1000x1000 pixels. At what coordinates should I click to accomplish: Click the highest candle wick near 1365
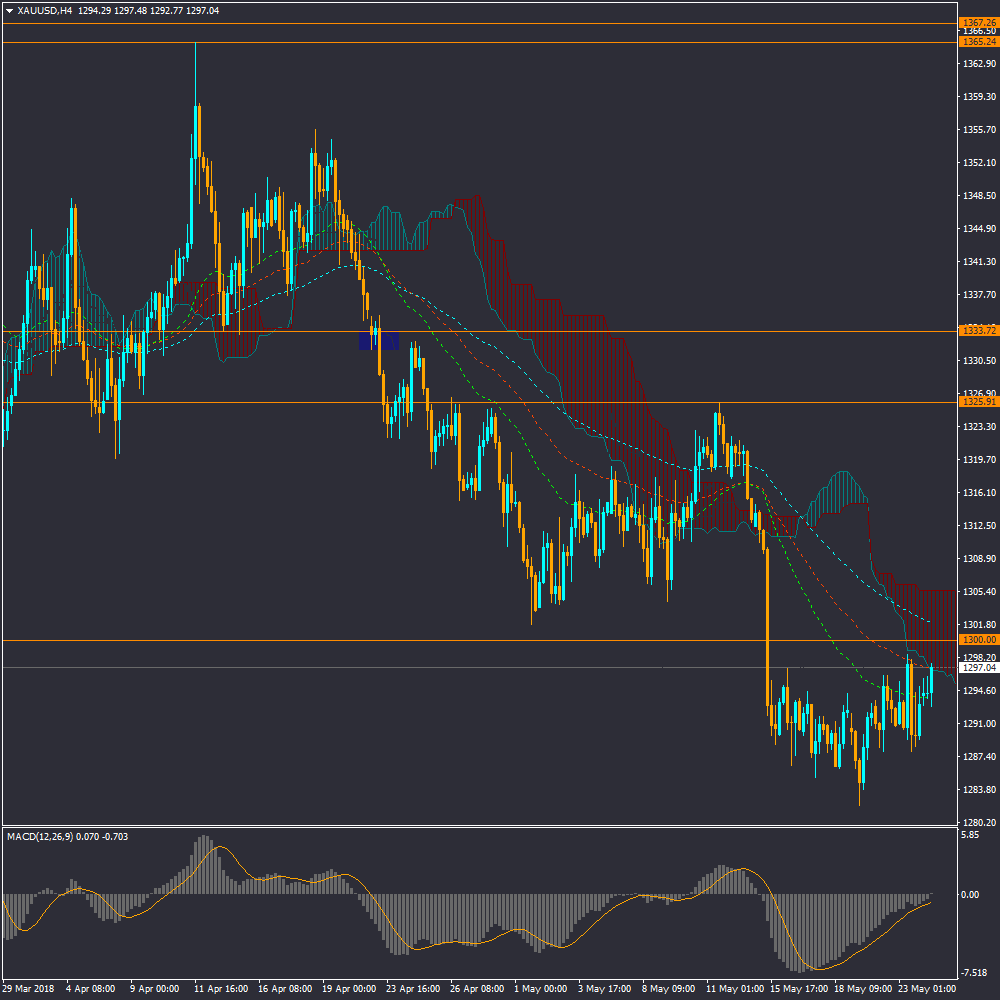(x=195, y=70)
